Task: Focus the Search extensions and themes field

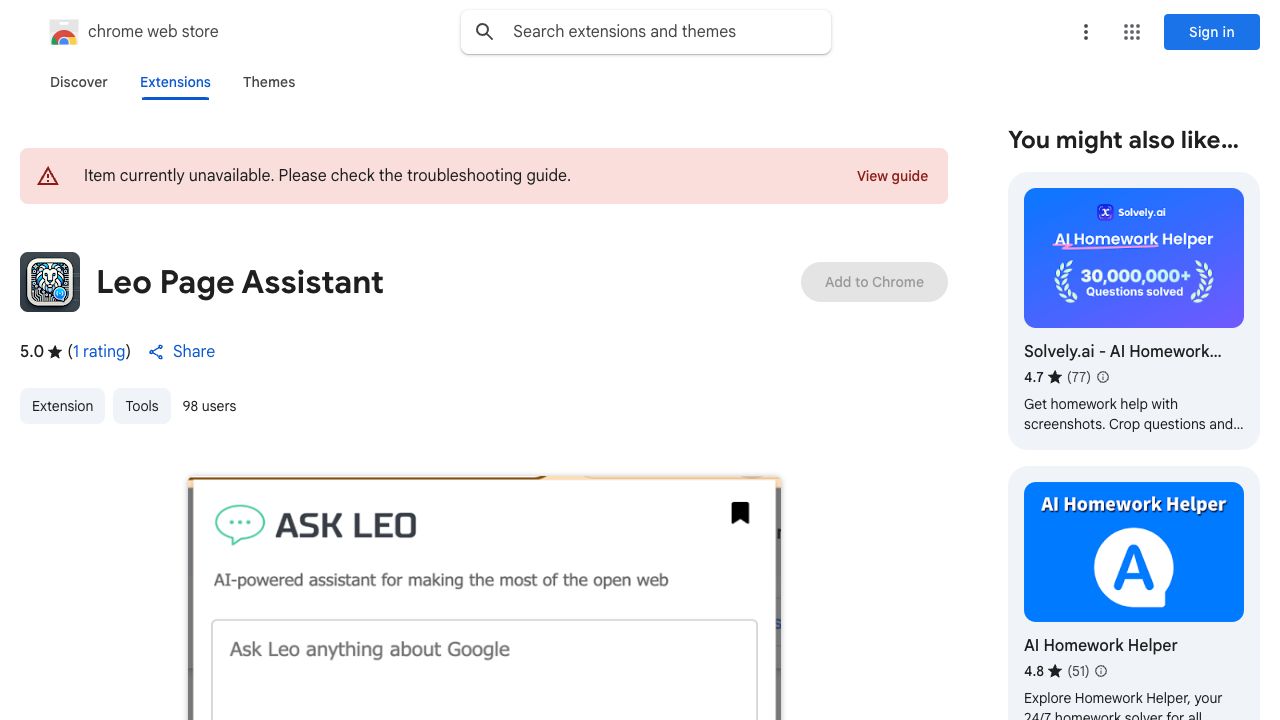Action: point(660,32)
